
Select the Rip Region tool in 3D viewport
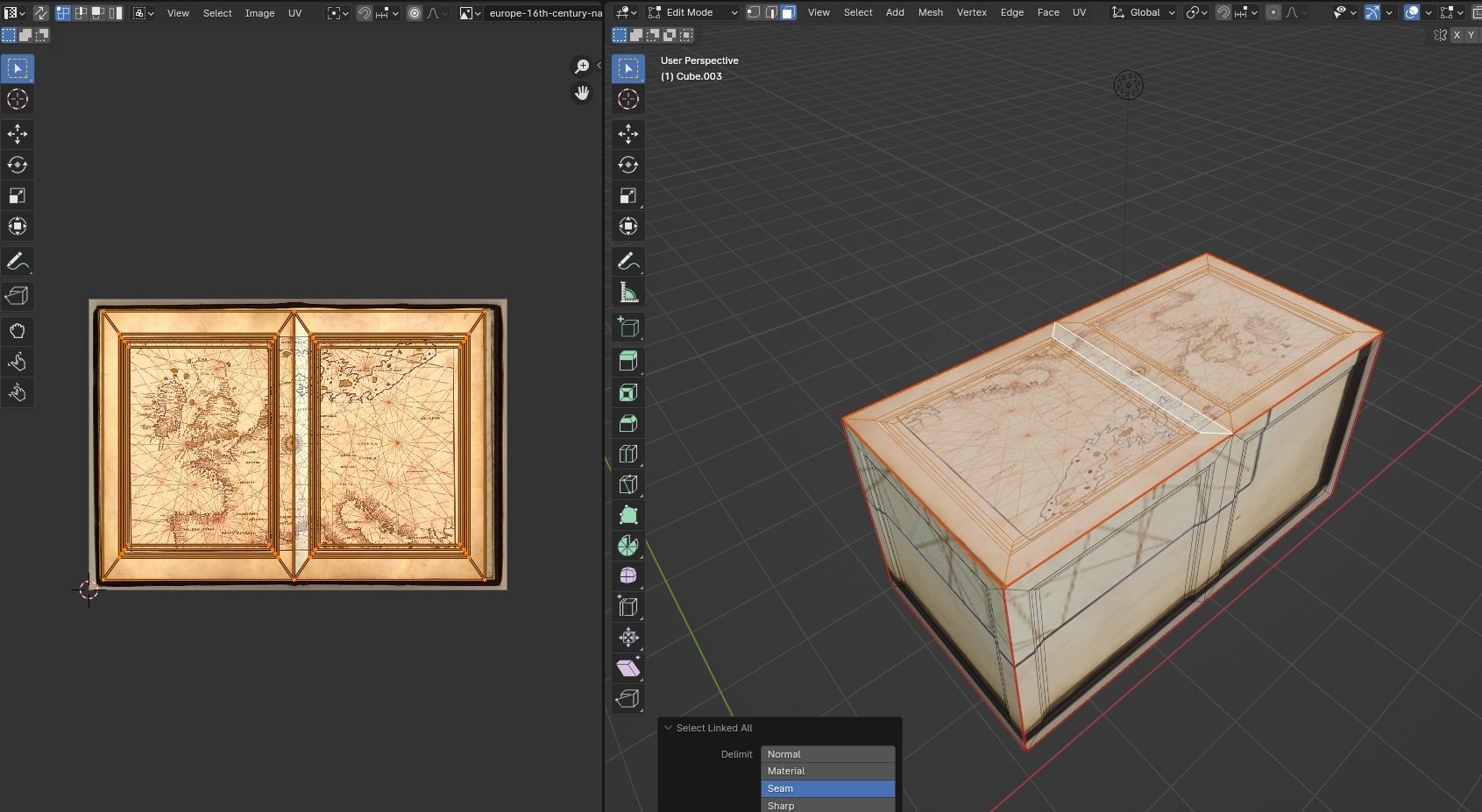click(x=628, y=698)
